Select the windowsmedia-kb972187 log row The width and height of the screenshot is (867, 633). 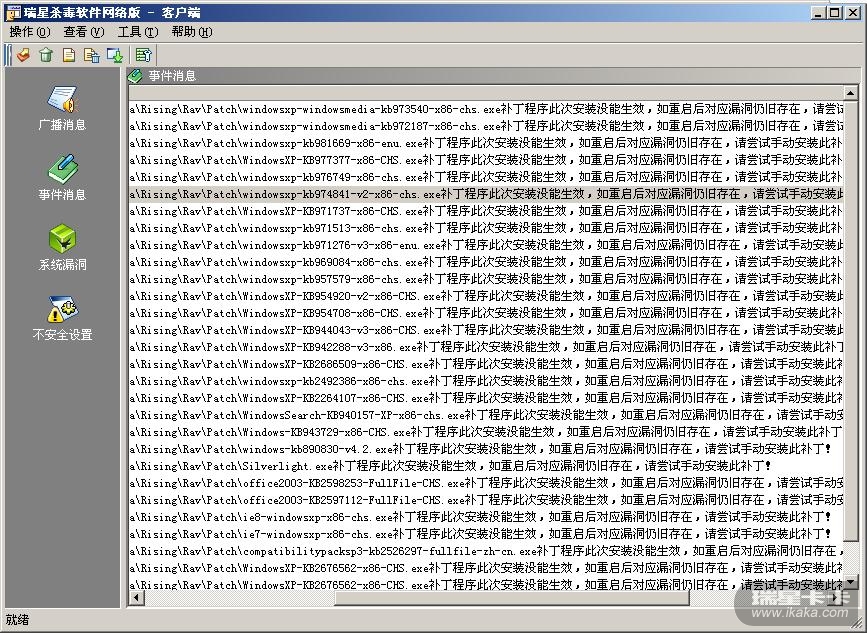(x=486, y=126)
